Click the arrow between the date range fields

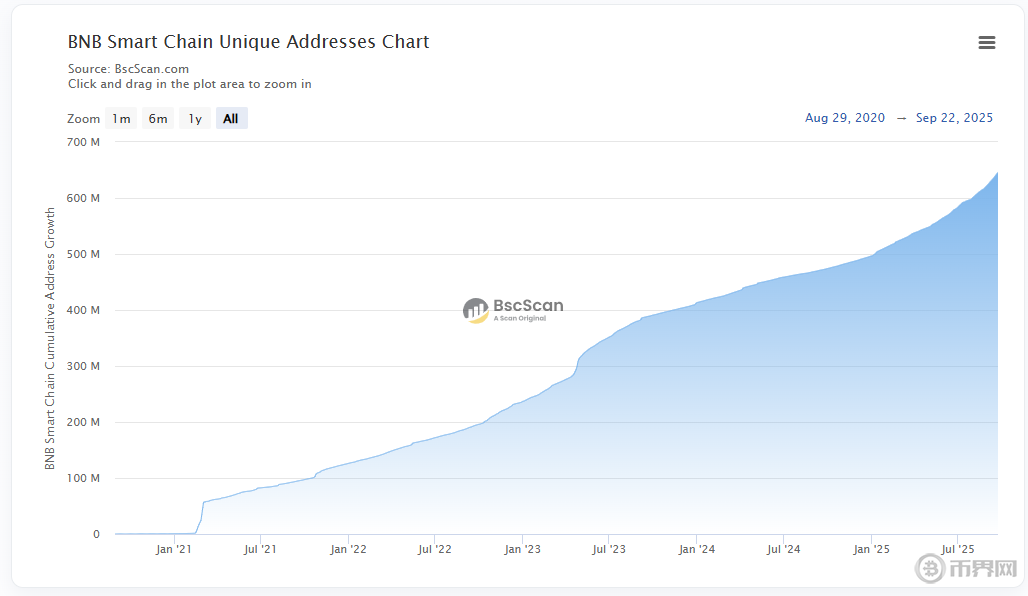coord(901,118)
